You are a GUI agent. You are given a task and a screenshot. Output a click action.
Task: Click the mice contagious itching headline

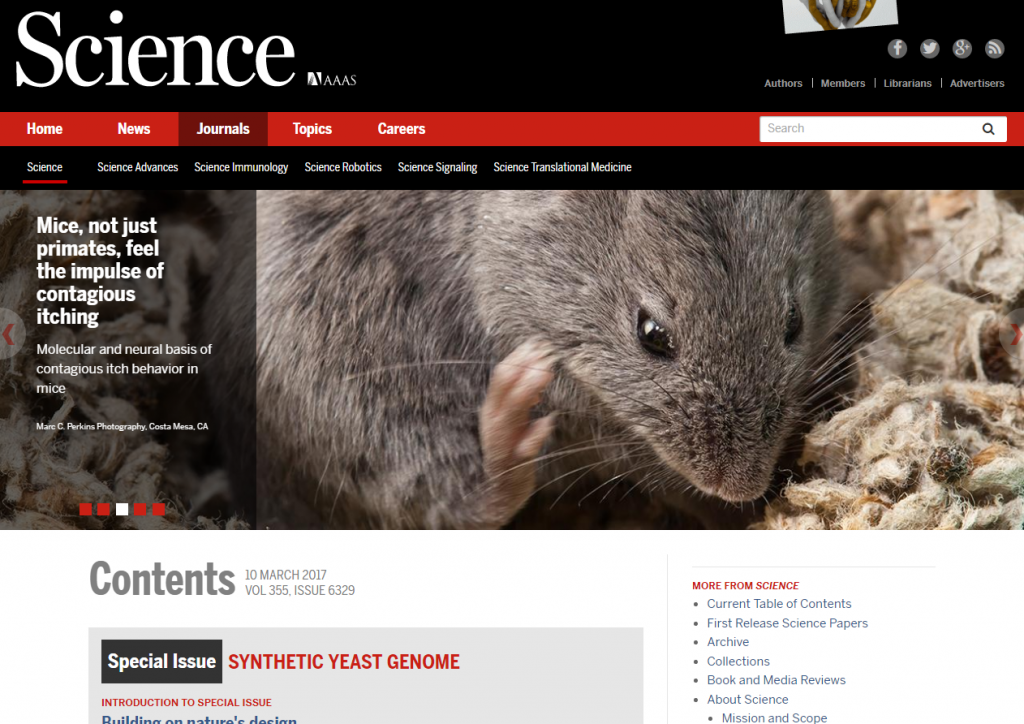pos(100,271)
